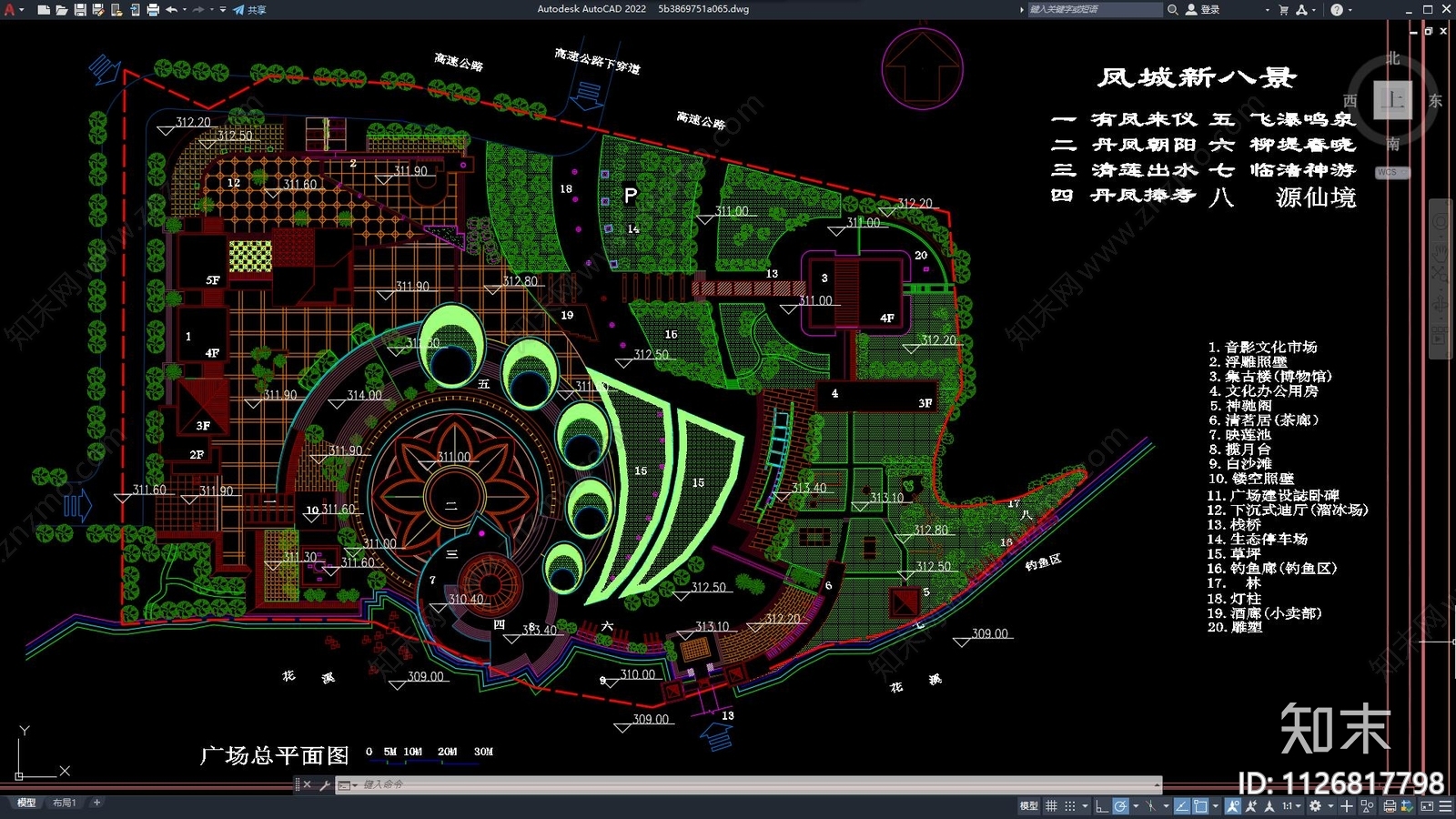Screen dimensions: 1456x819
Task: Expand the undo history dropdown arrow
Action: [185, 10]
